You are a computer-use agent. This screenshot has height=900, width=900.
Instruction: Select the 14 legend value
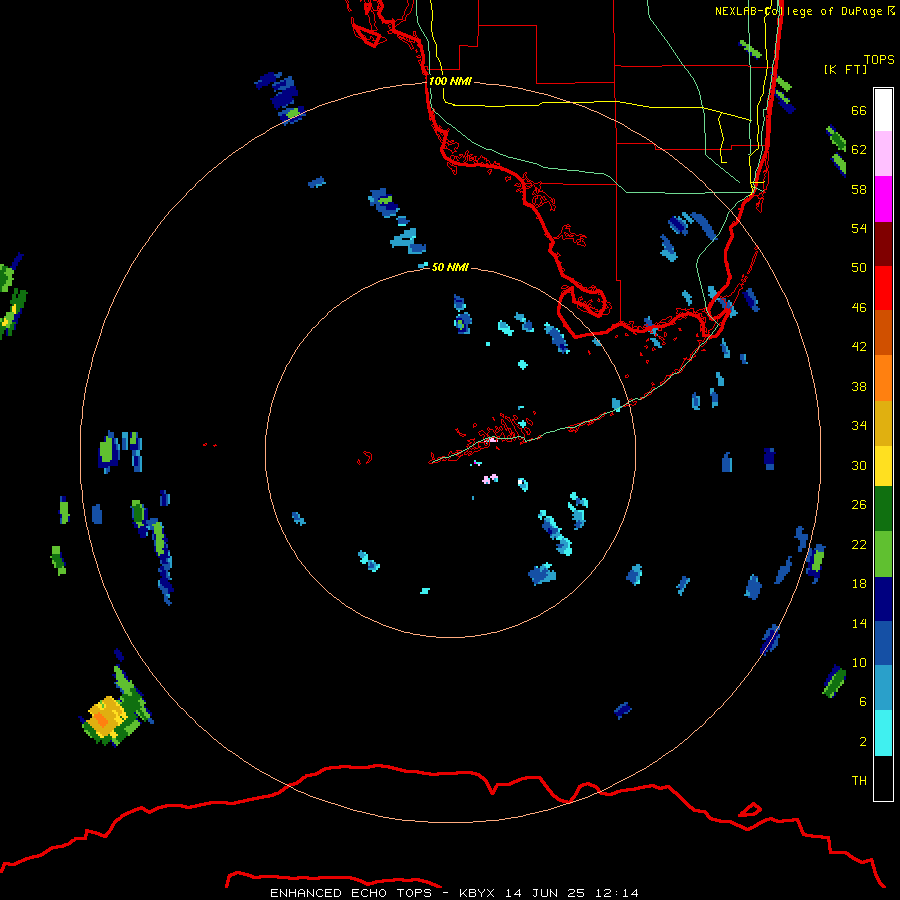pos(859,623)
